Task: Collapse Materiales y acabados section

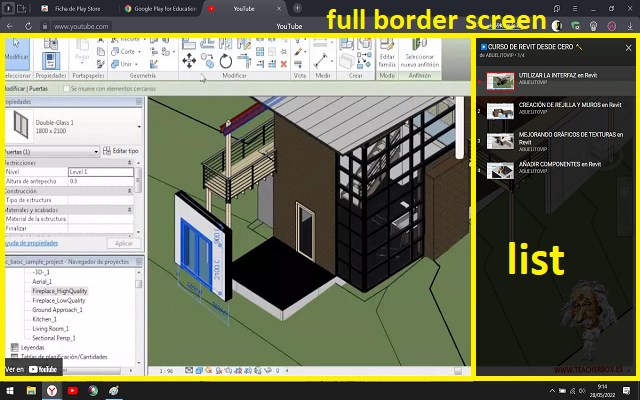Action: (129, 210)
